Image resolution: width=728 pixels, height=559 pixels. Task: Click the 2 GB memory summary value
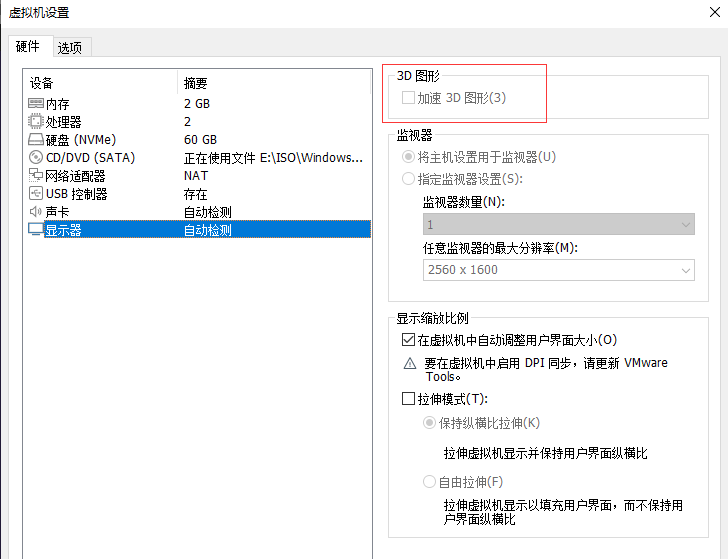[x=197, y=104]
